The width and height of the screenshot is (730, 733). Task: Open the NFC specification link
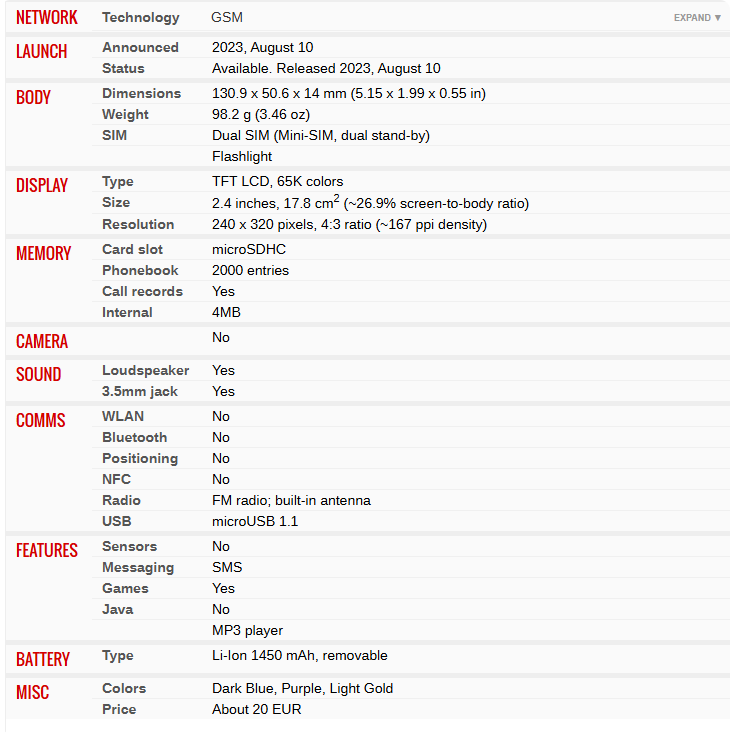pos(116,479)
